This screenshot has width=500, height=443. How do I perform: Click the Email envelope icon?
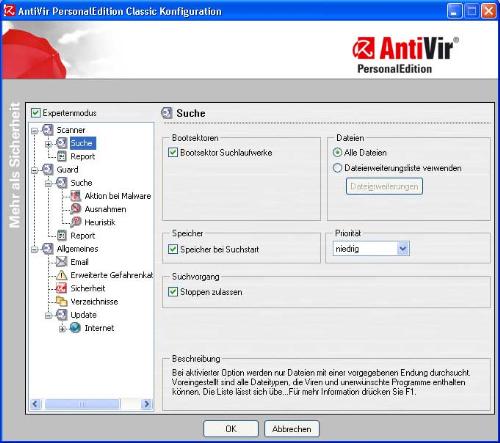point(62,262)
